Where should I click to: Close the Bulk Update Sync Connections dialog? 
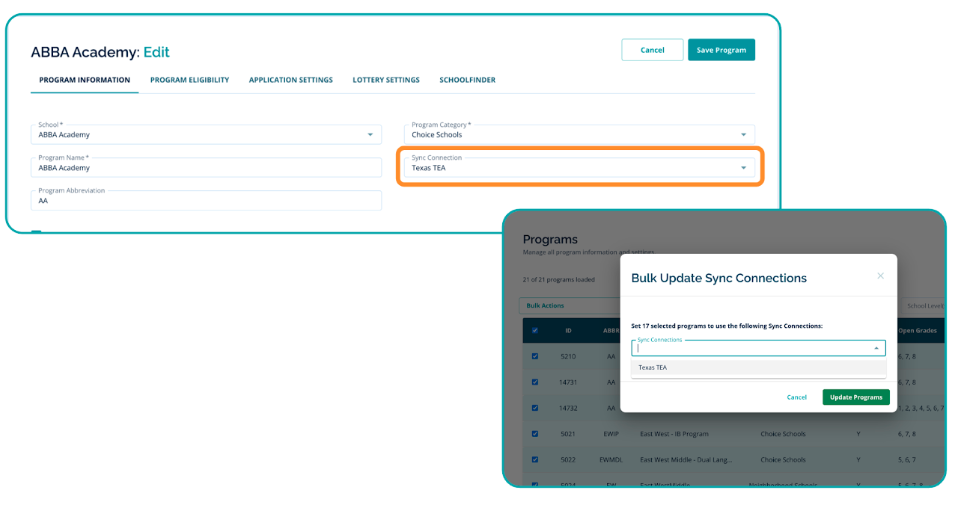tap(880, 276)
